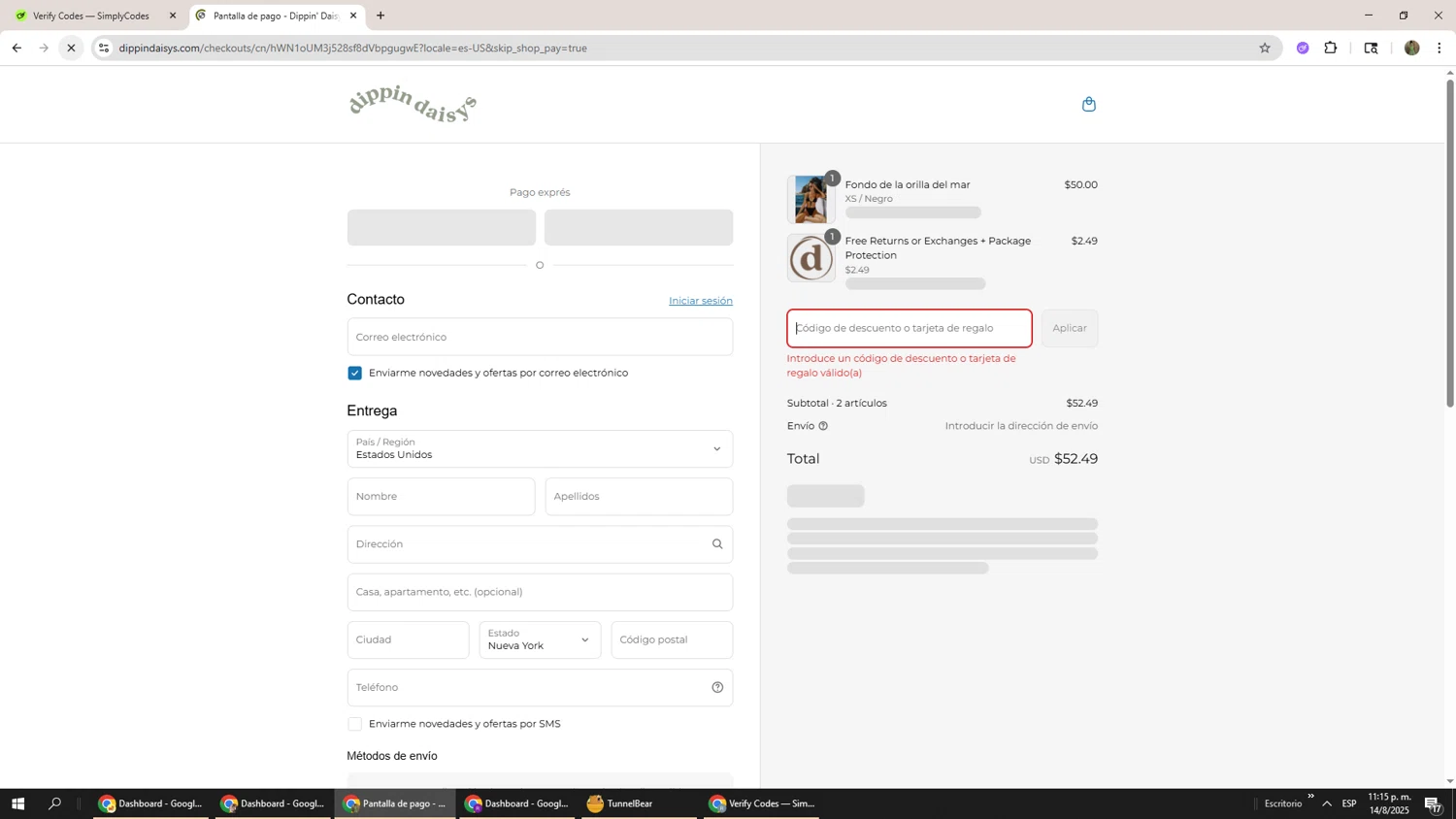Click the Código postal field

(672, 640)
